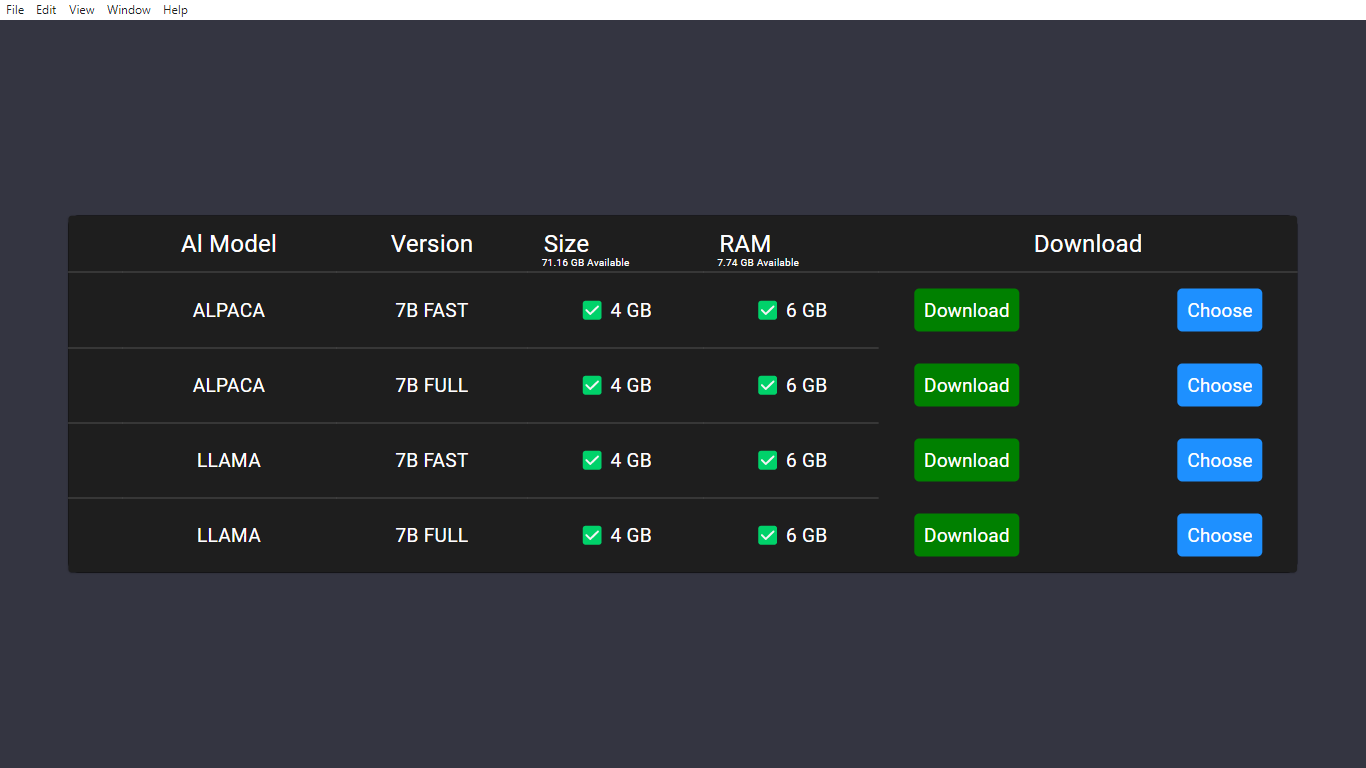The image size is (1366, 768).
Task: Download the ALPACA 7B FULL model
Action: point(966,385)
